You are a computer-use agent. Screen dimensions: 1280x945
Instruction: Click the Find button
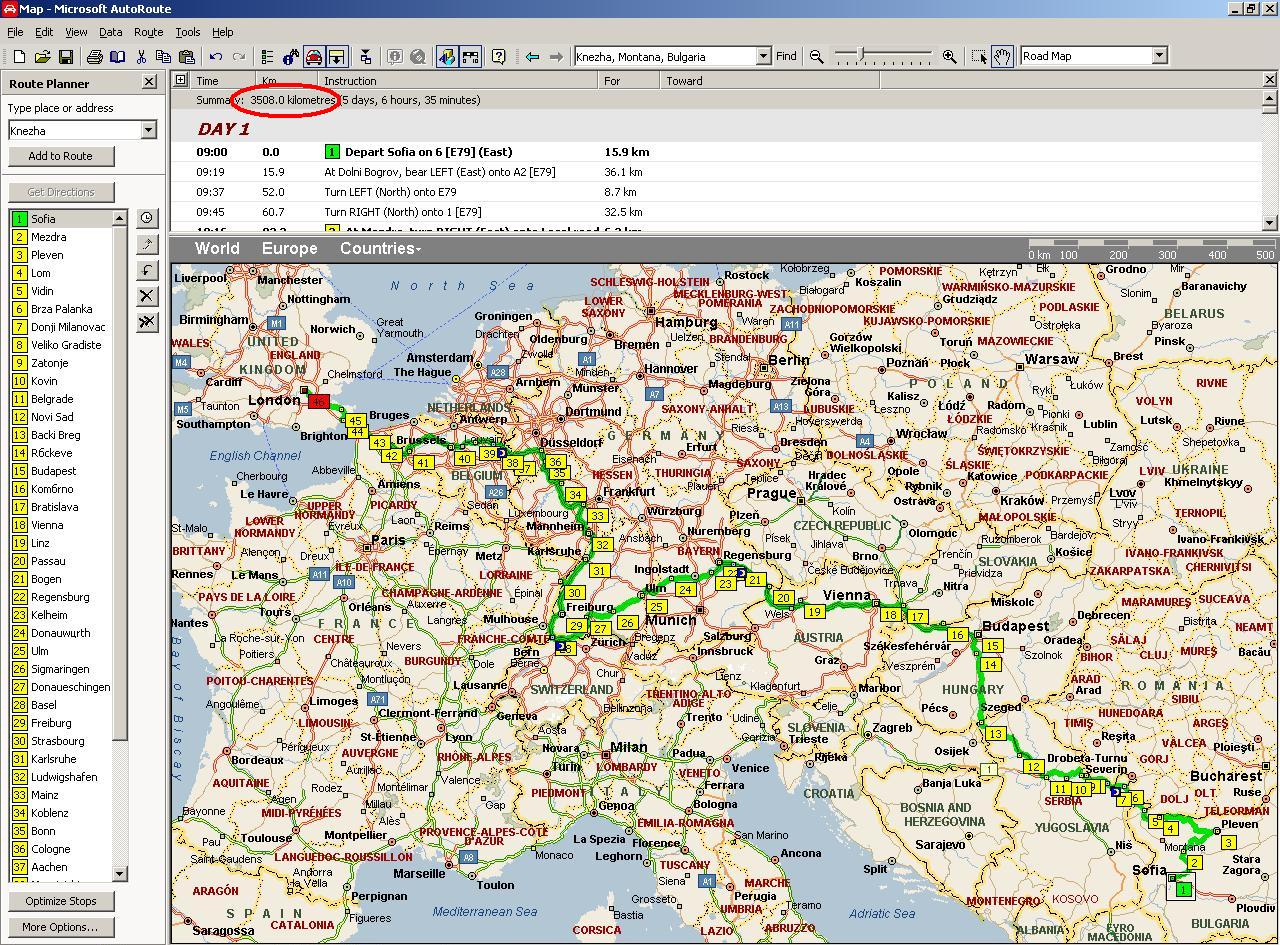786,57
